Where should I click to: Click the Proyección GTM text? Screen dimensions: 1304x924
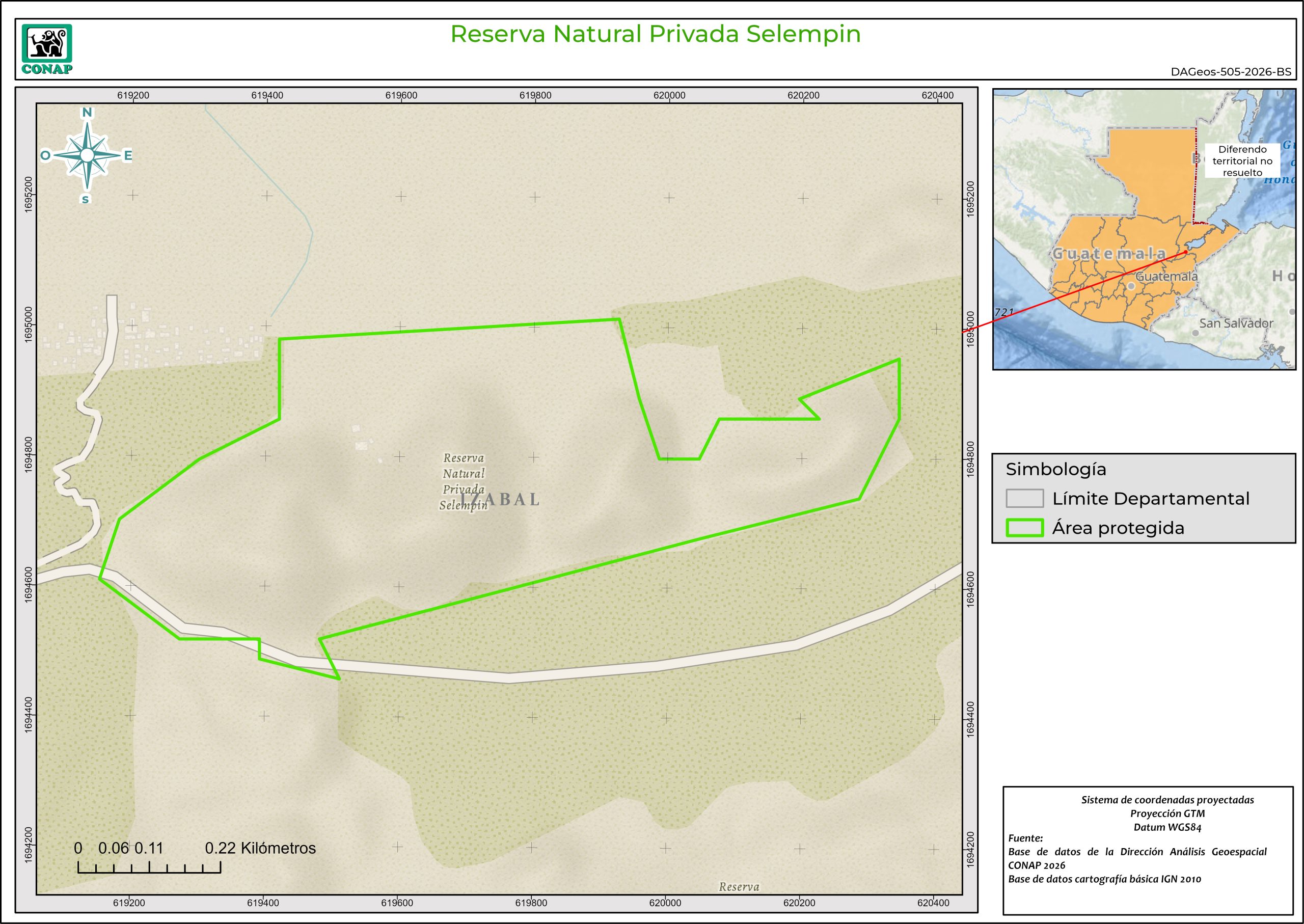[1167, 813]
